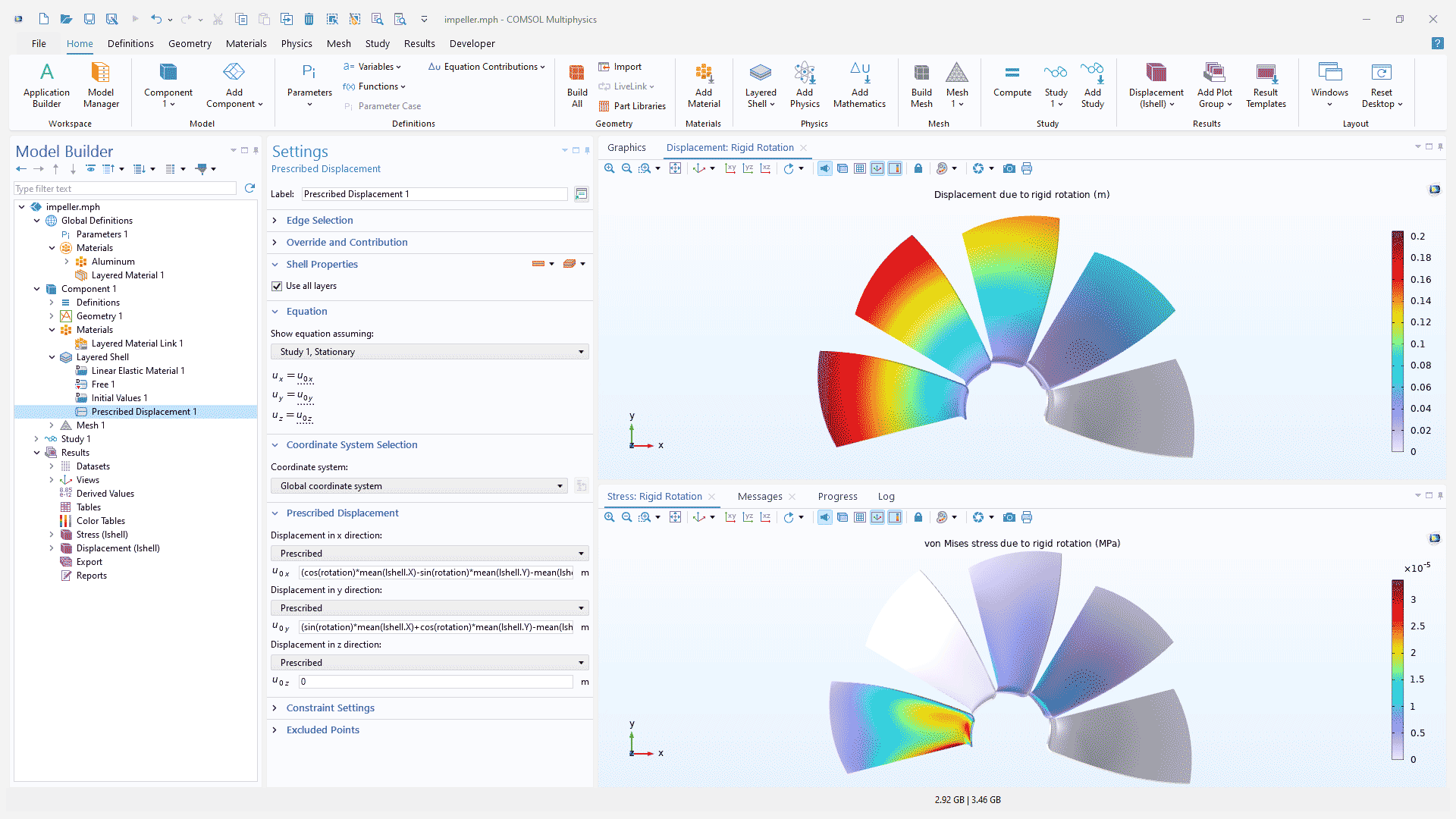Screen dimensions: 1456x819
Task: Open Study 1, Stationary equation dropdown
Action: (x=429, y=352)
